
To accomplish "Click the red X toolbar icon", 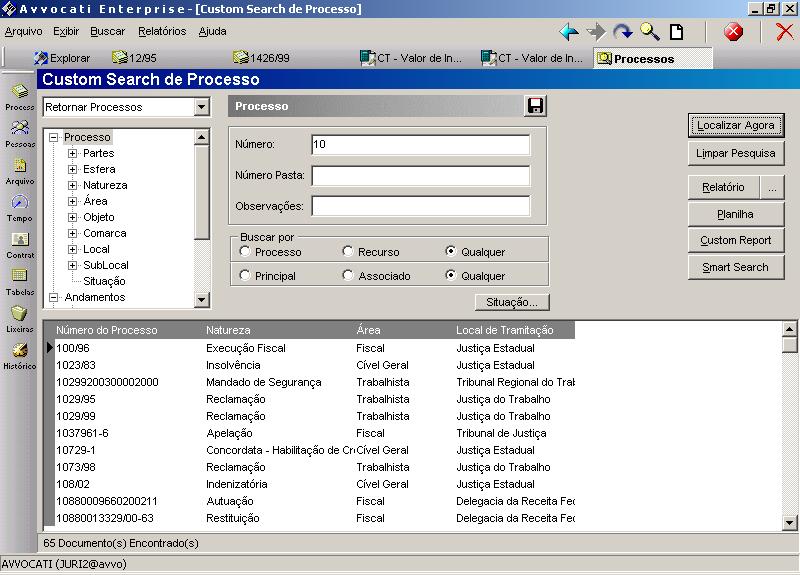I will (785, 32).
